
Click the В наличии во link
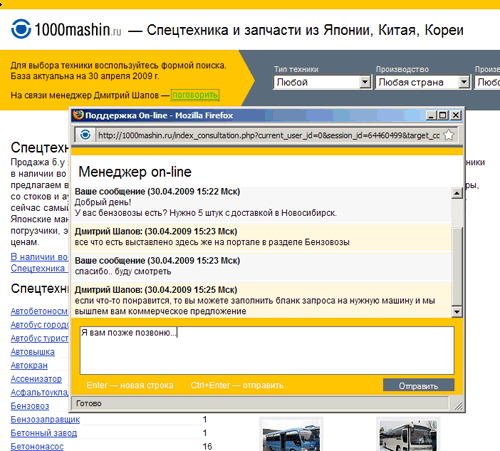click(x=39, y=257)
